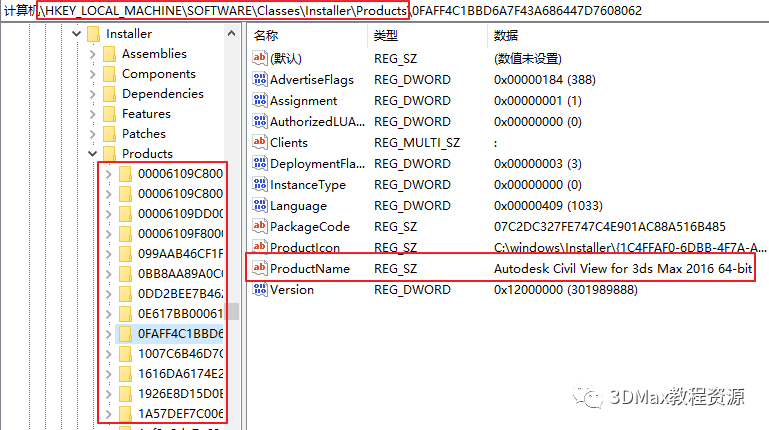Image resolution: width=769 pixels, height=430 pixels.
Task: Click the Assemblies folder icon
Action: pyautogui.click(x=109, y=54)
